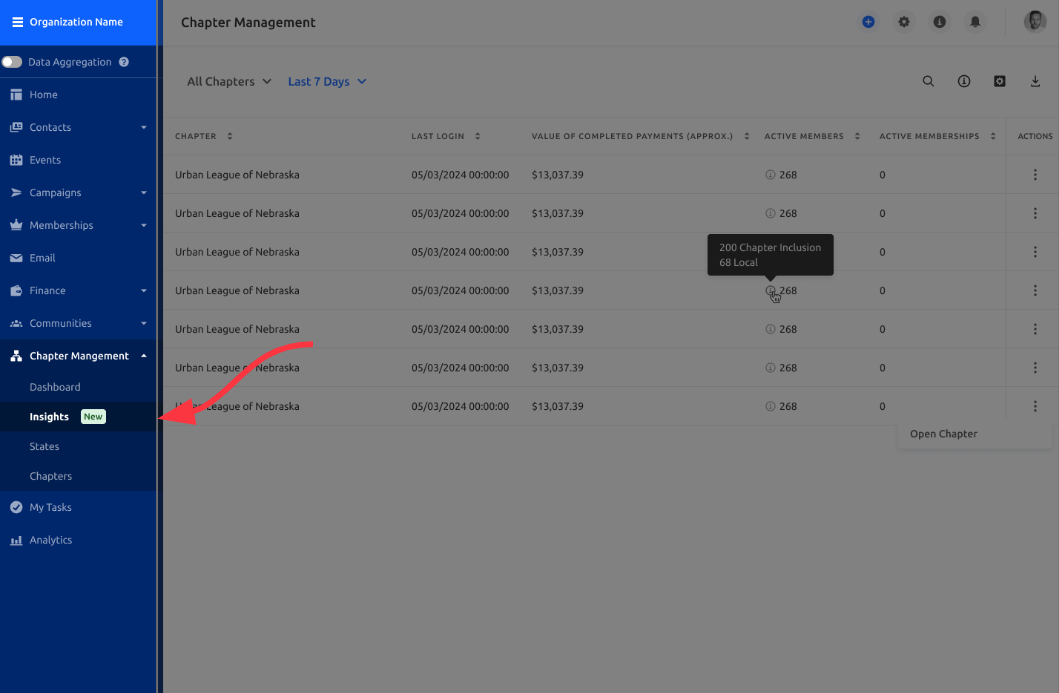Image resolution: width=1059 pixels, height=693 pixels.
Task: Open actions menu for first chapter row
Action: pos(1035,175)
